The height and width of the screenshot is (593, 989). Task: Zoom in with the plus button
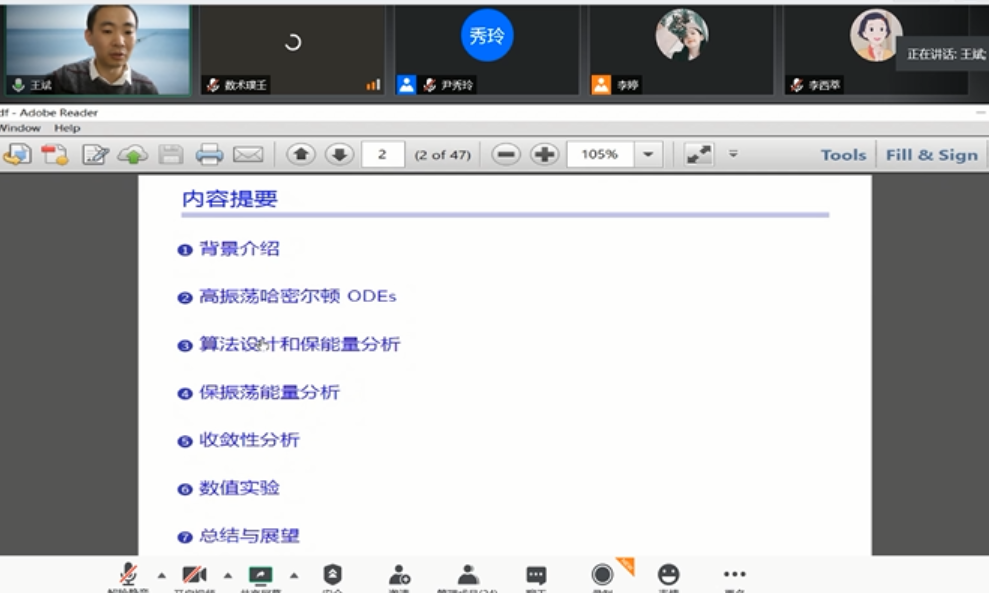coord(544,154)
